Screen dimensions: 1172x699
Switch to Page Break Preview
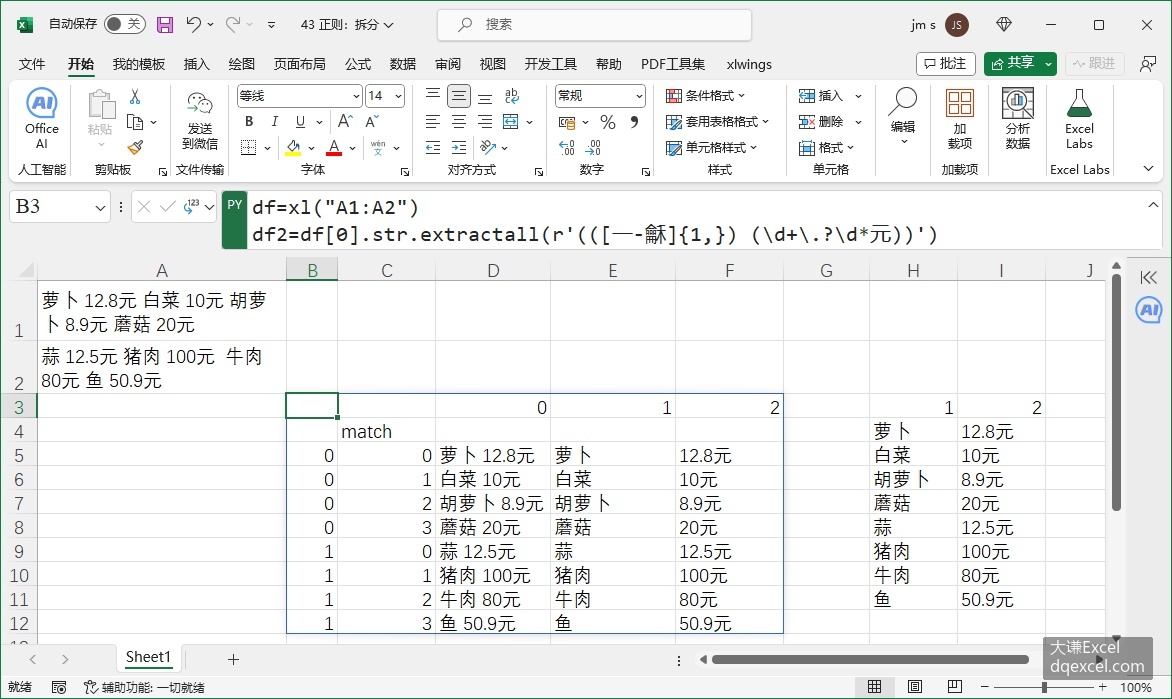[954, 687]
